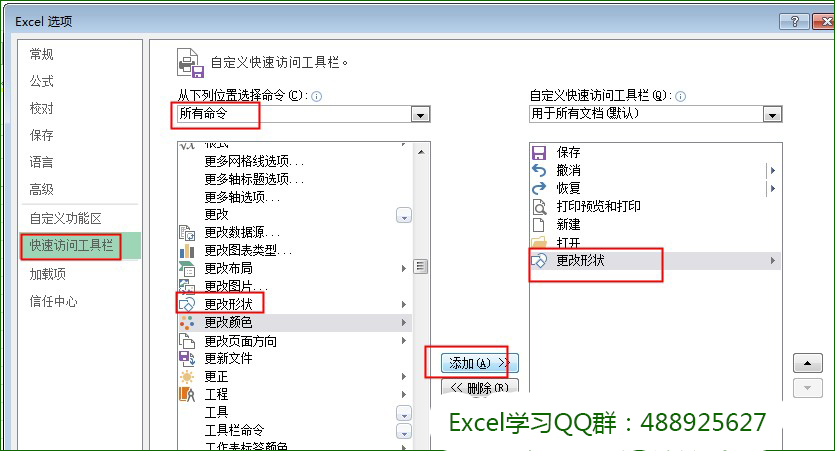Viewport: 835px width, 451px height.
Task: Open the dropdown indicator beside 工具栏命令
Action: coord(404,431)
